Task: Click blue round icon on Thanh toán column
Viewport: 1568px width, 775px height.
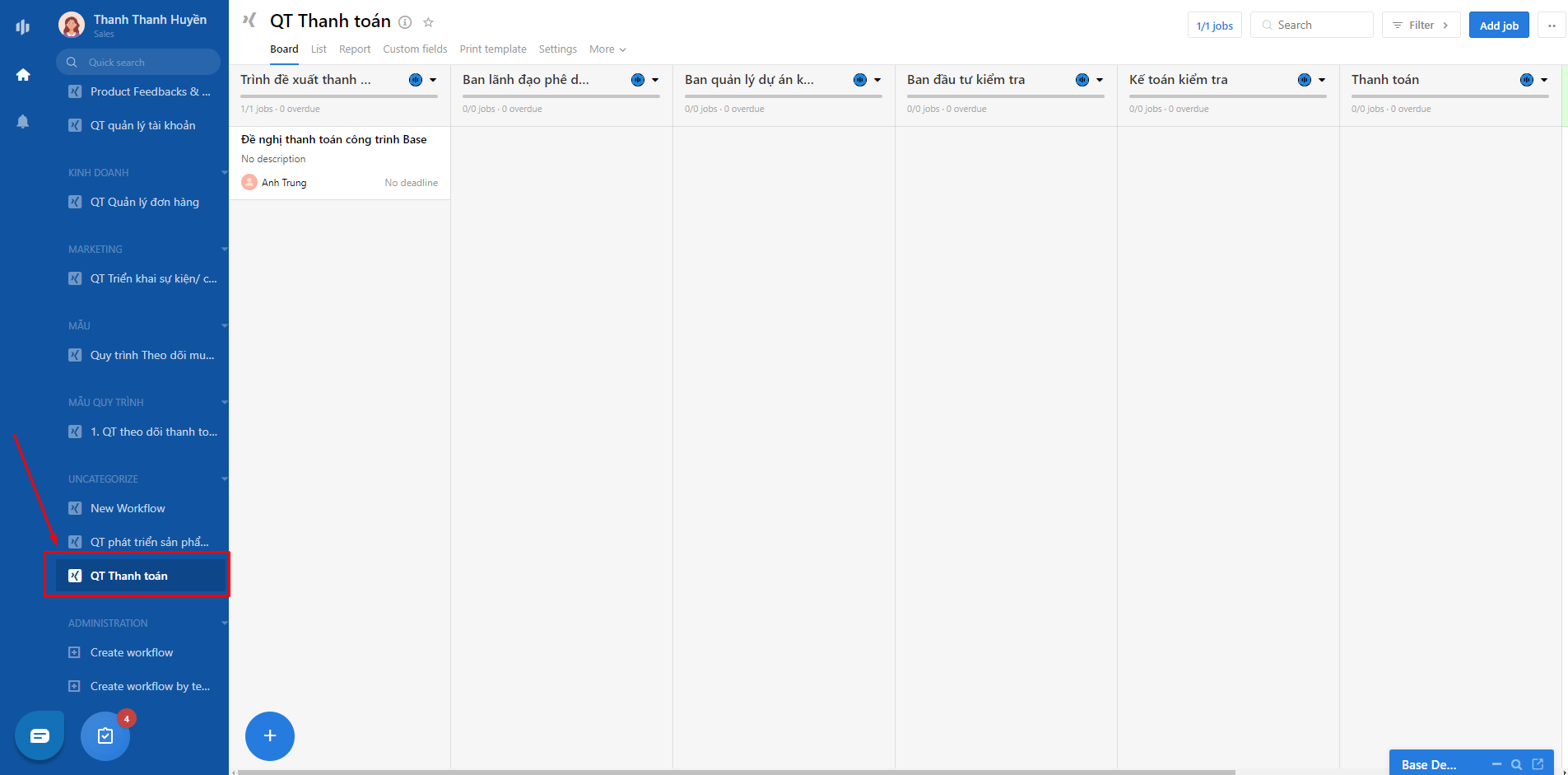Action: [x=1527, y=80]
